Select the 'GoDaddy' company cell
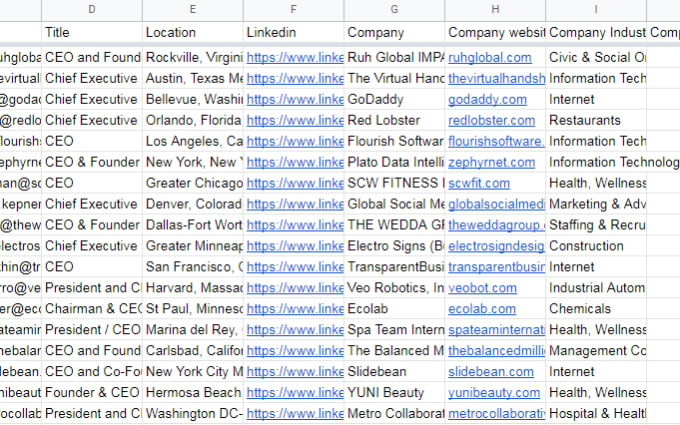 395,100
